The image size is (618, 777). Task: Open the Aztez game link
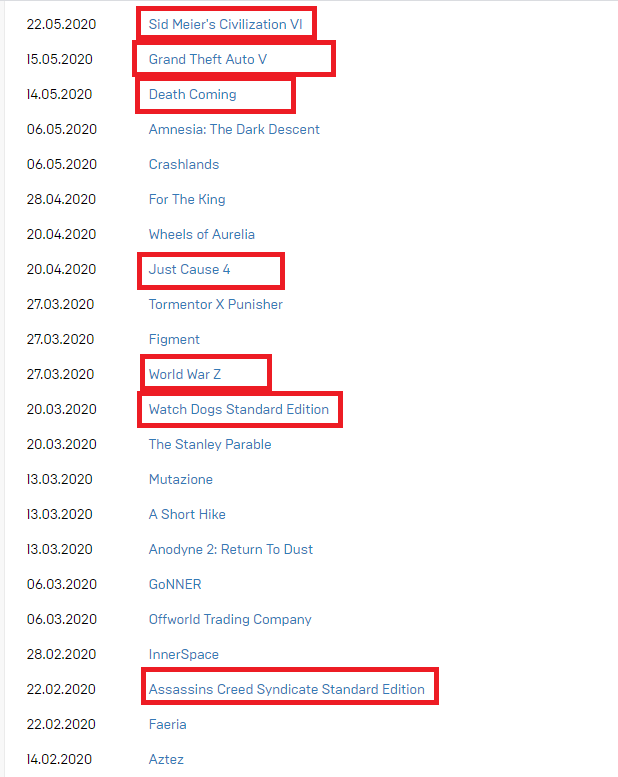click(x=166, y=760)
